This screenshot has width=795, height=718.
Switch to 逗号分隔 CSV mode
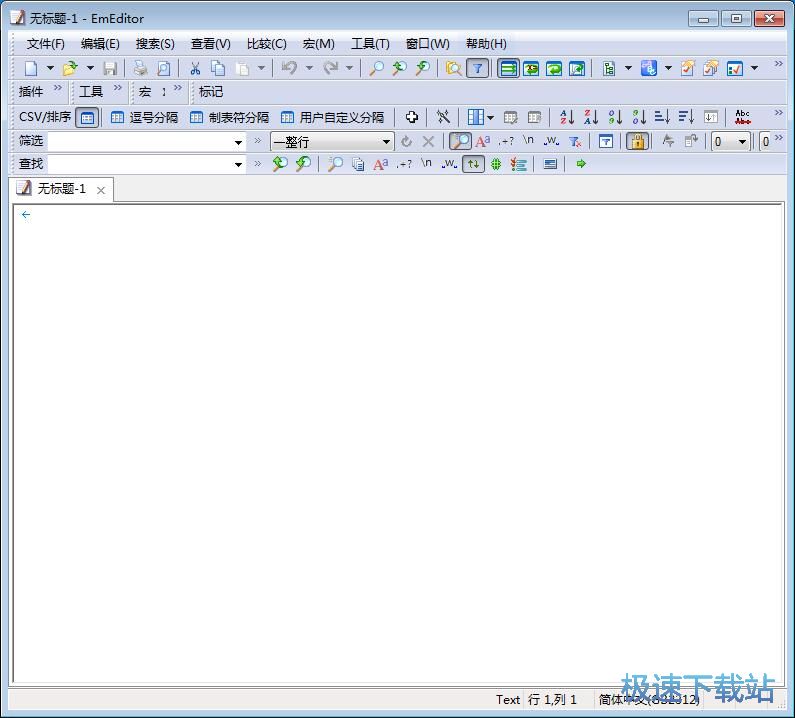click(x=144, y=118)
